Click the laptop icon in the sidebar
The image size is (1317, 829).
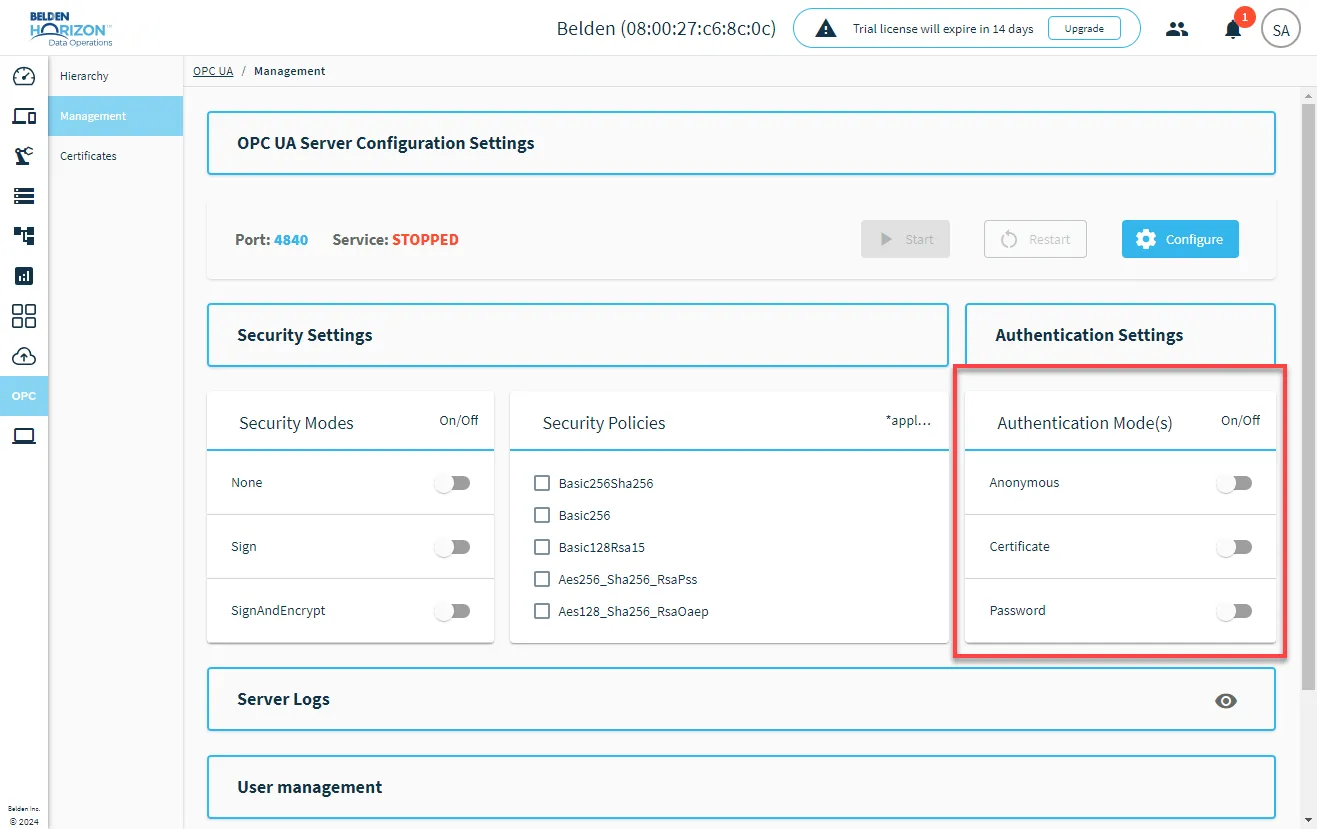[24, 436]
